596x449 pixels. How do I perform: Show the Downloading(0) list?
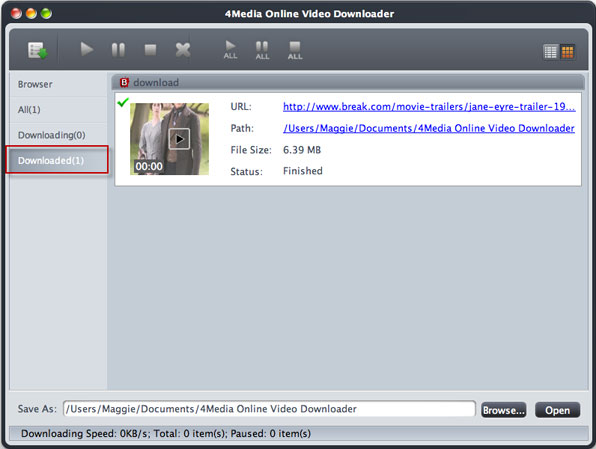[x=58, y=135]
